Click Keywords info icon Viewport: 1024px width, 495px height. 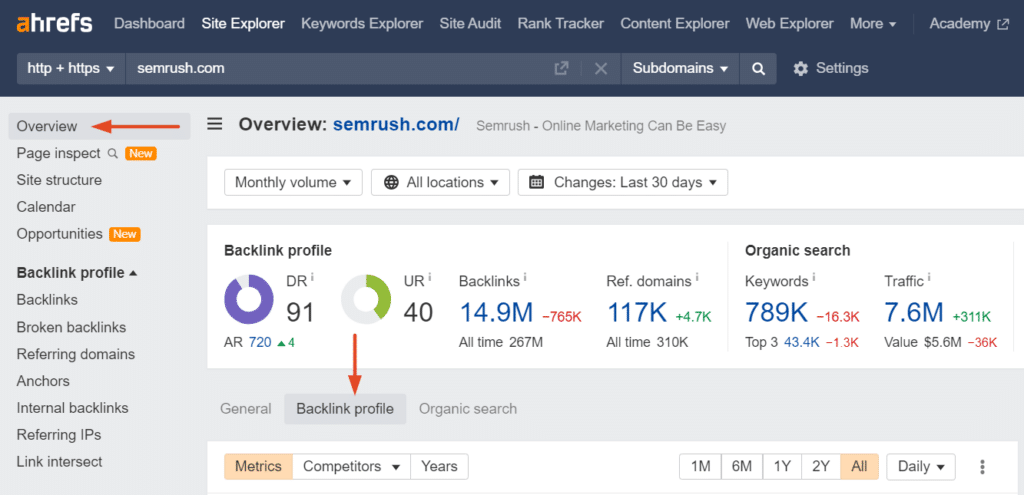(814, 278)
